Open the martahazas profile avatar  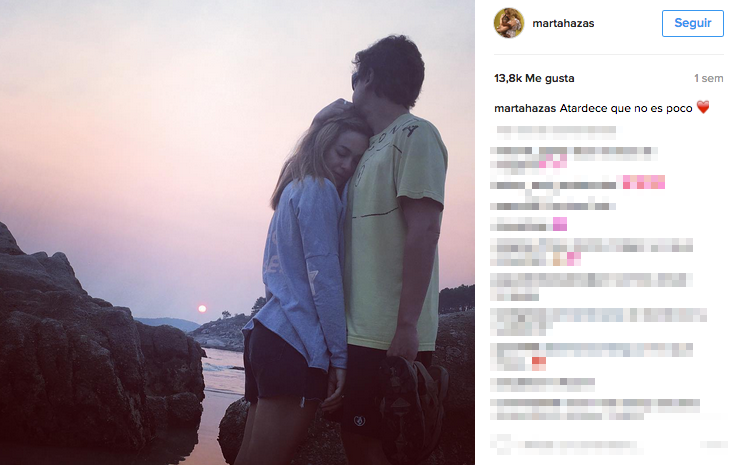pos(509,23)
